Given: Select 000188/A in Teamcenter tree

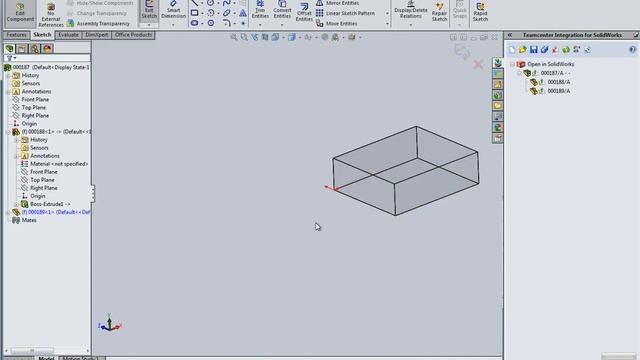Looking at the screenshot, I should pos(559,82).
